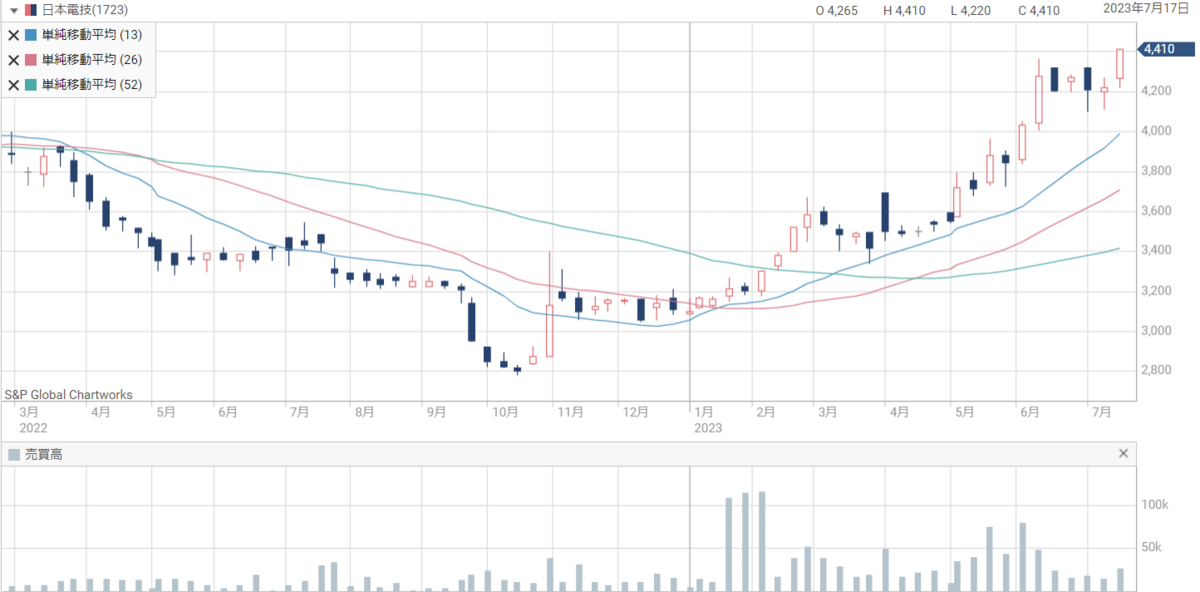Click the tall November 2022 pink candlestick
1200x592 pixels.
pos(549,330)
